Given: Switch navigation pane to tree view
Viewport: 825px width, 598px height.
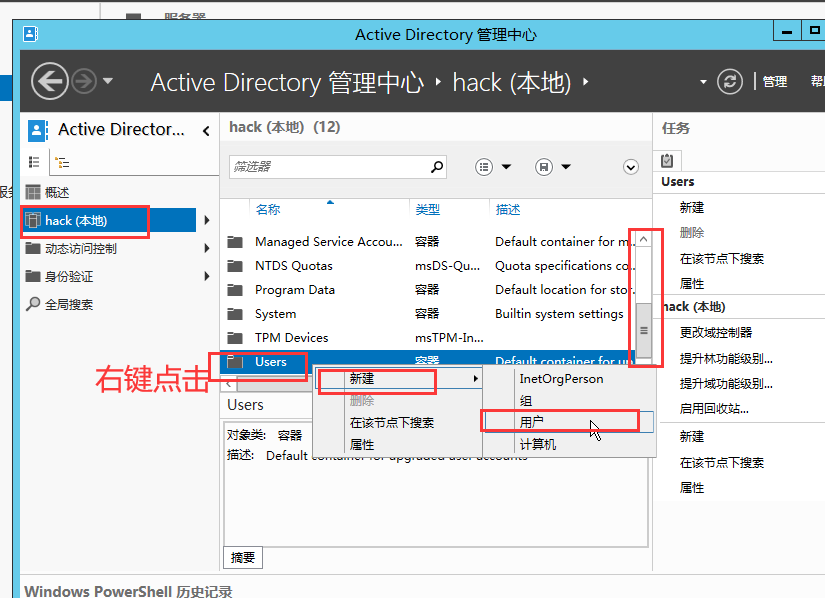Looking at the screenshot, I should click(x=62, y=163).
